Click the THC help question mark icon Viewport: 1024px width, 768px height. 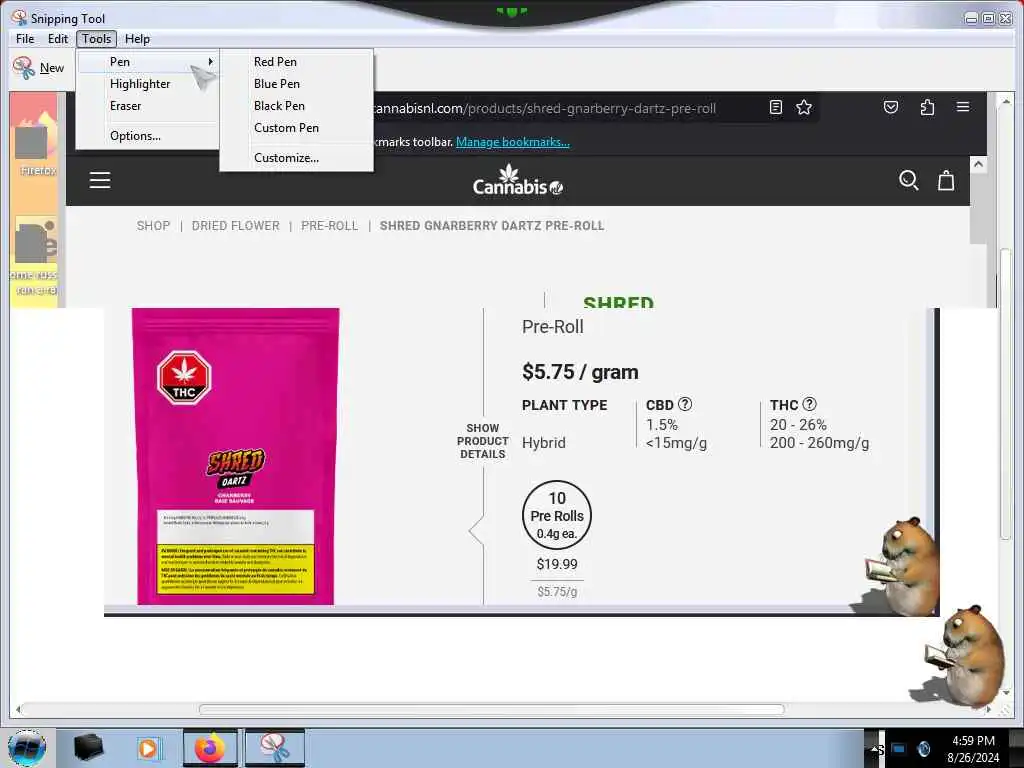809,404
